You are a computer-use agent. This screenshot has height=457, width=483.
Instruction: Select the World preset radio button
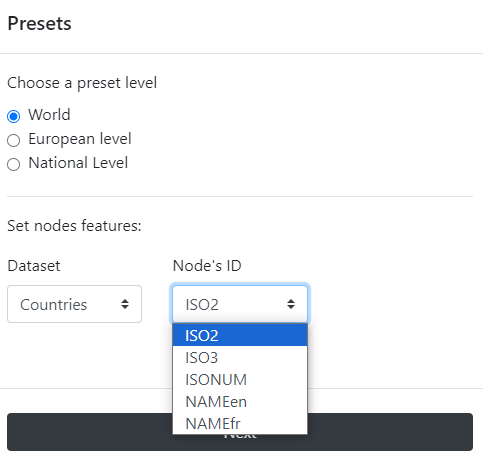tap(14, 116)
